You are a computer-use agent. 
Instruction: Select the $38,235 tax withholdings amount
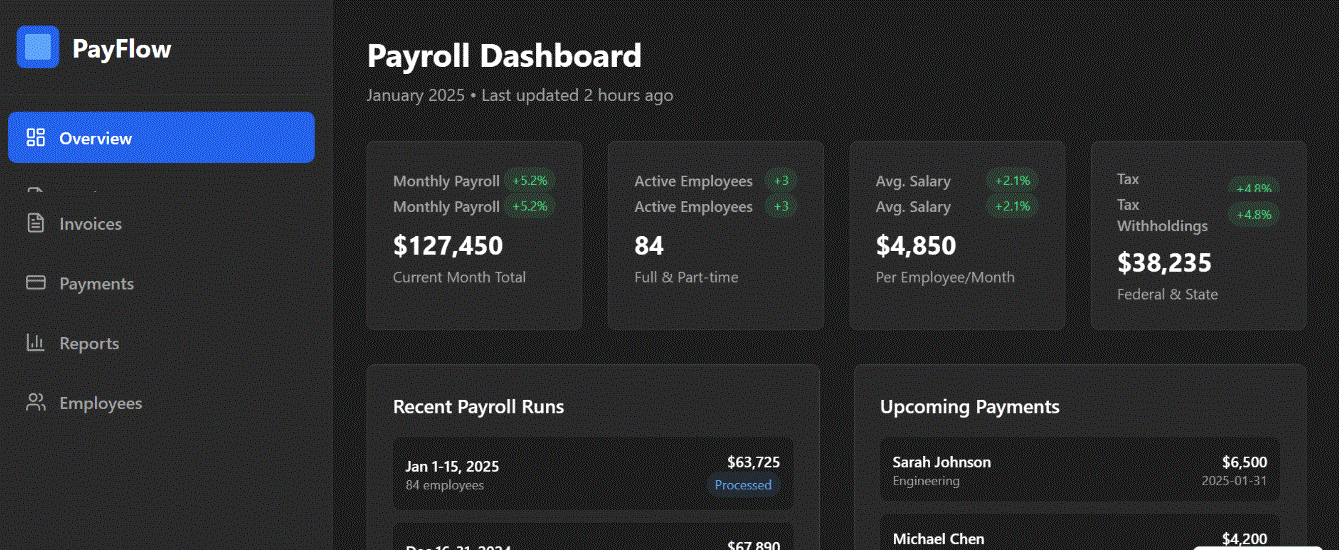[1164, 263]
